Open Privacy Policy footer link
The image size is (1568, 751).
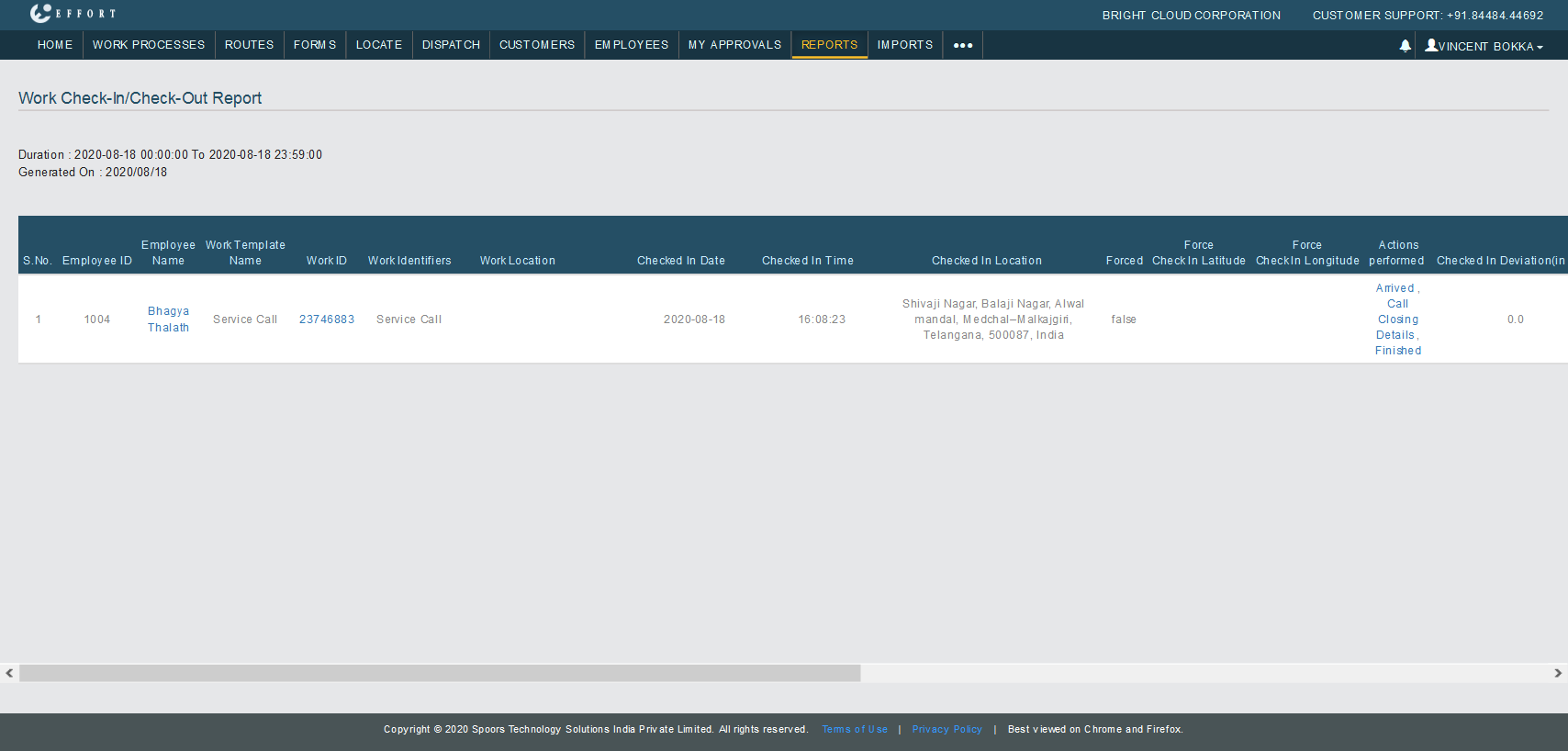[946, 730]
